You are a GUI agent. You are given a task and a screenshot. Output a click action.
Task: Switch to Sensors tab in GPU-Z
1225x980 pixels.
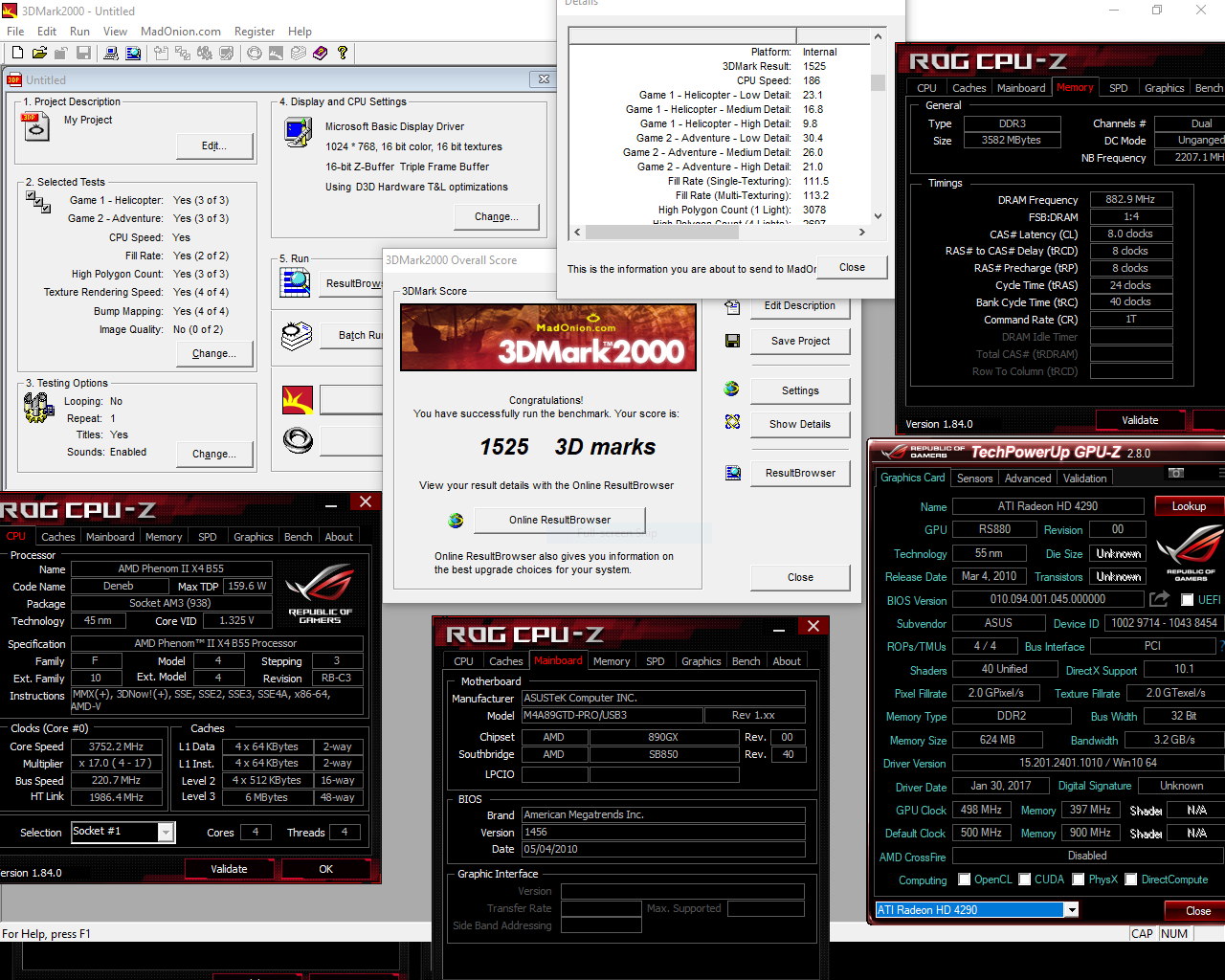pyautogui.click(x=974, y=479)
